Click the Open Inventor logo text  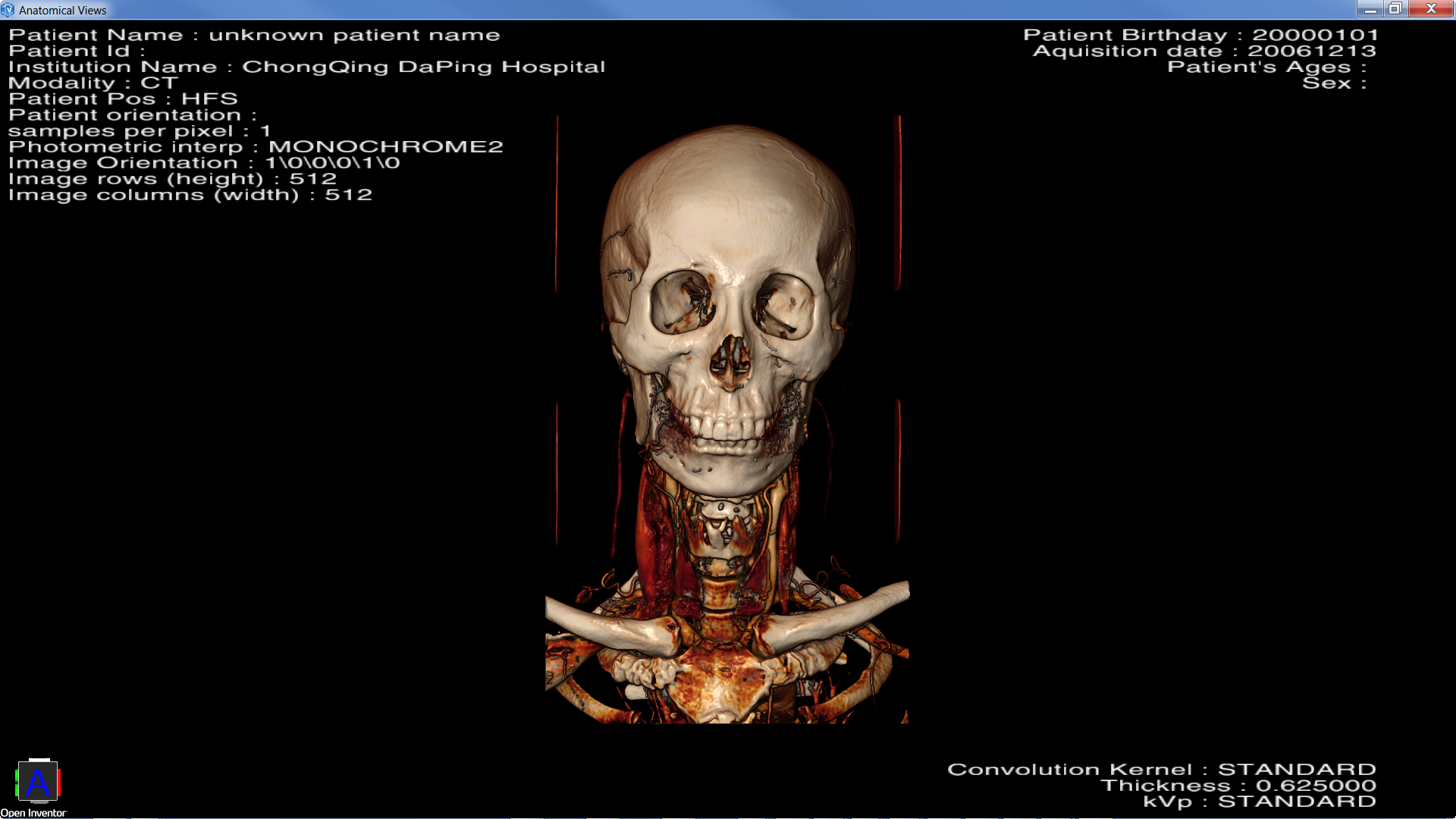[x=33, y=813]
